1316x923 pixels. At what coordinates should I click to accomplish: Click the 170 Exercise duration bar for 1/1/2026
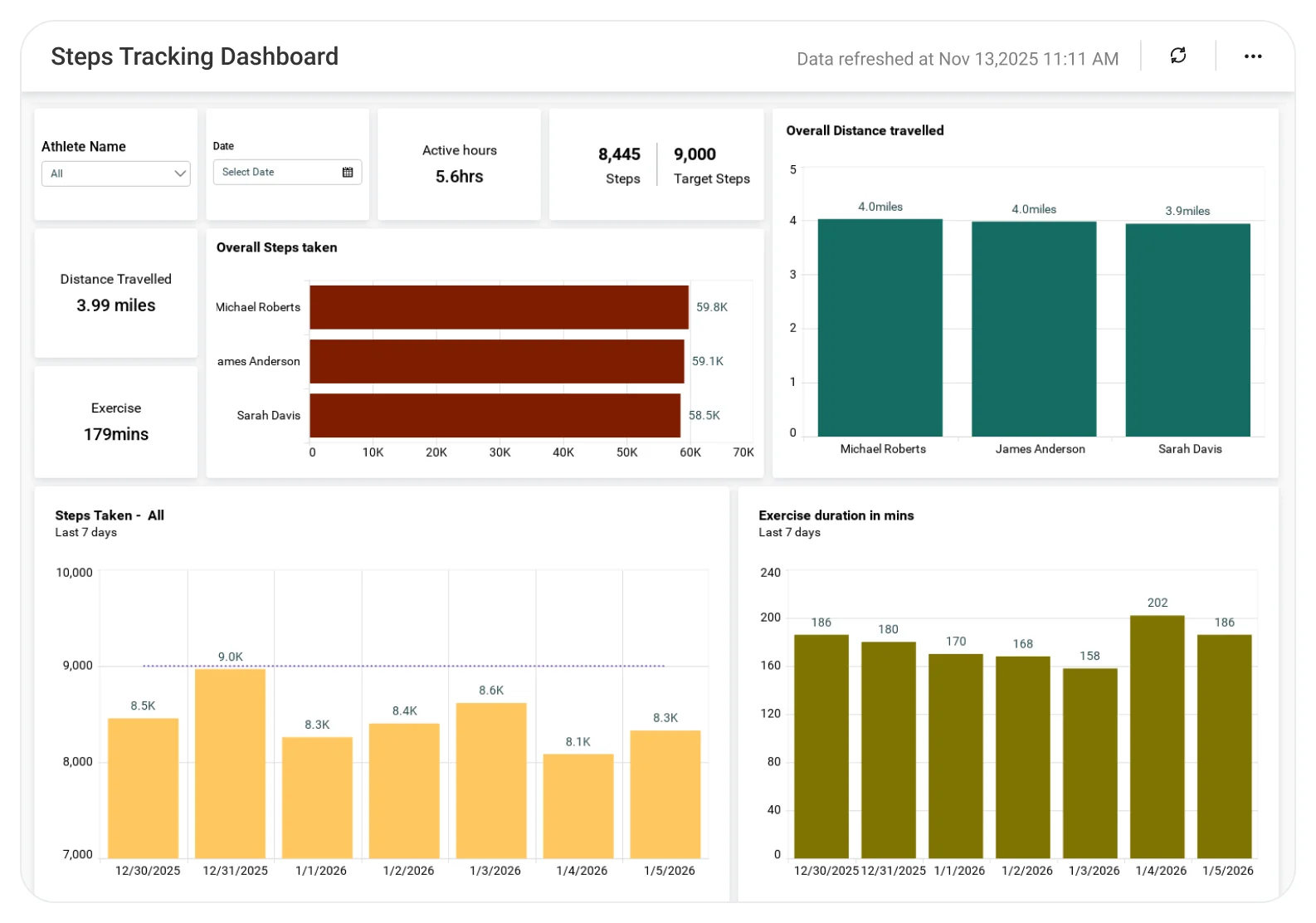tap(956, 756)
